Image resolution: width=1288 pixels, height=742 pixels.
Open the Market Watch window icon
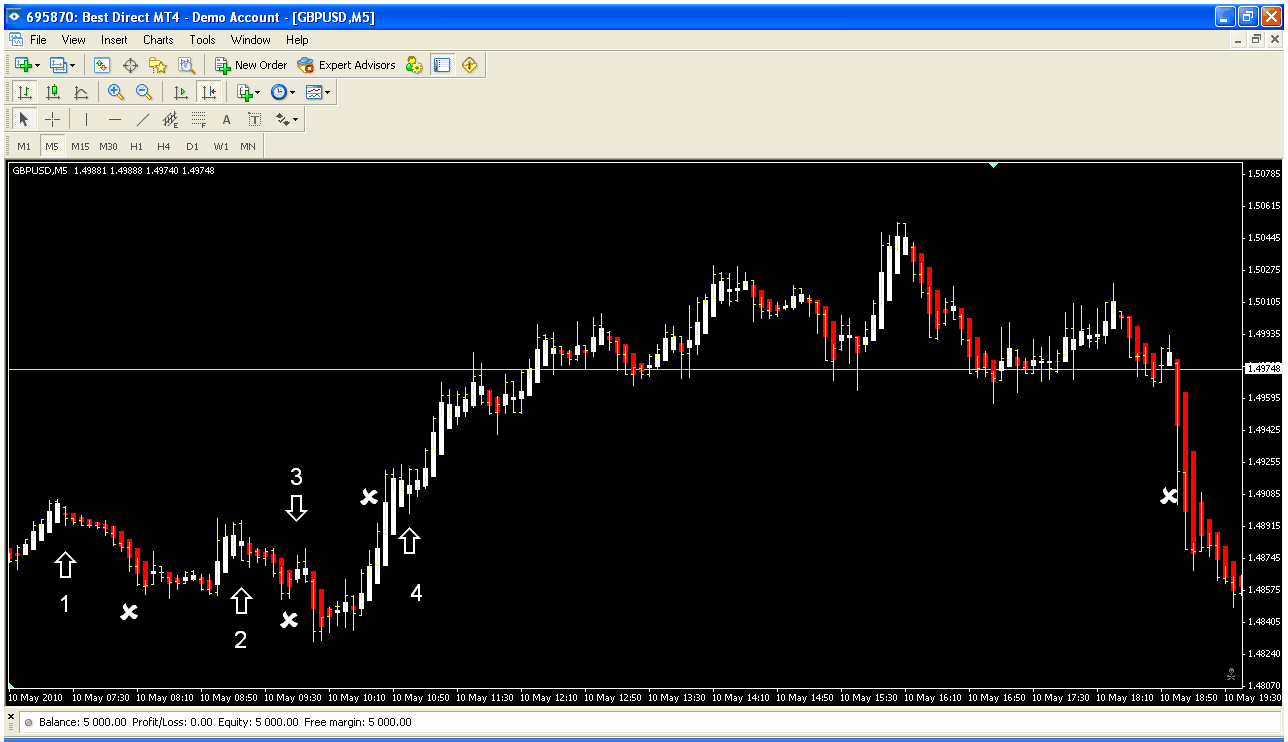click(x=101, y=65)
